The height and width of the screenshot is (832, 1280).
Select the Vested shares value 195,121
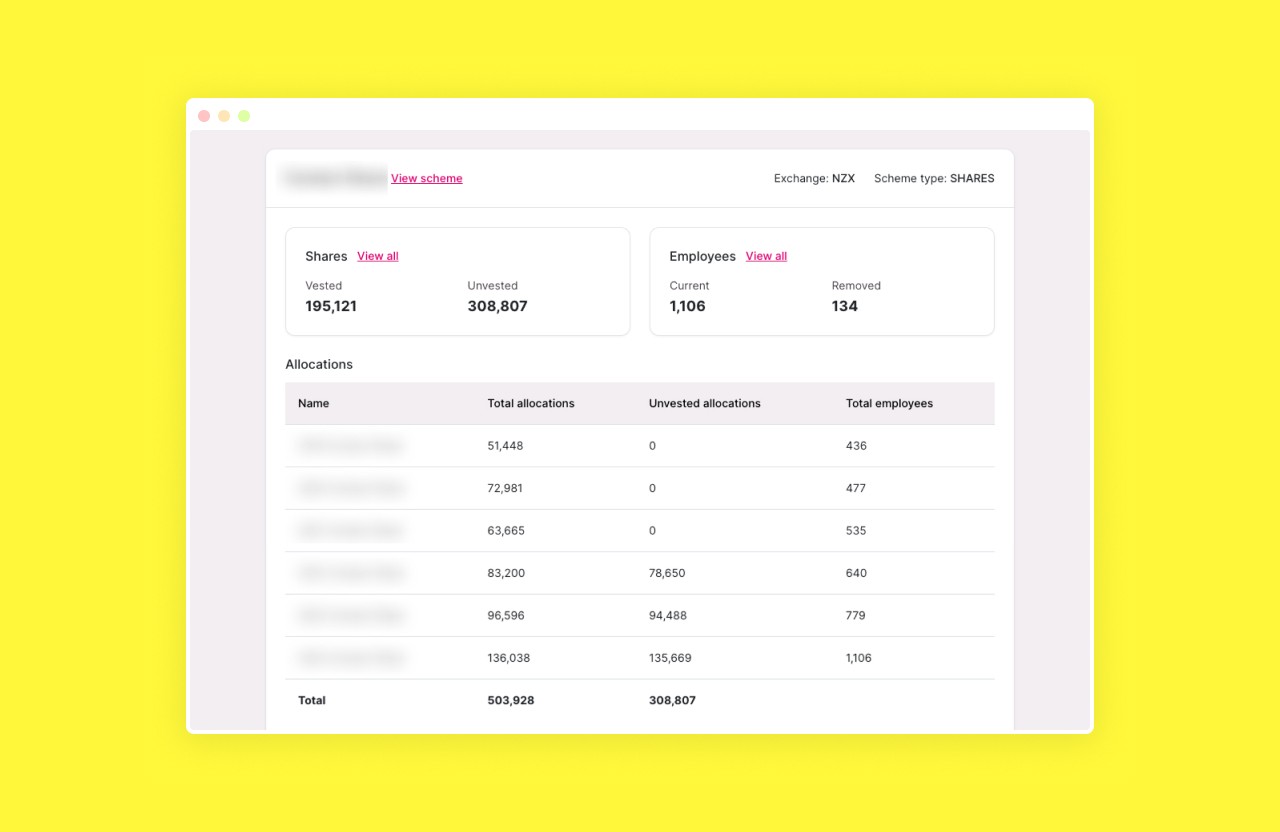331,306
